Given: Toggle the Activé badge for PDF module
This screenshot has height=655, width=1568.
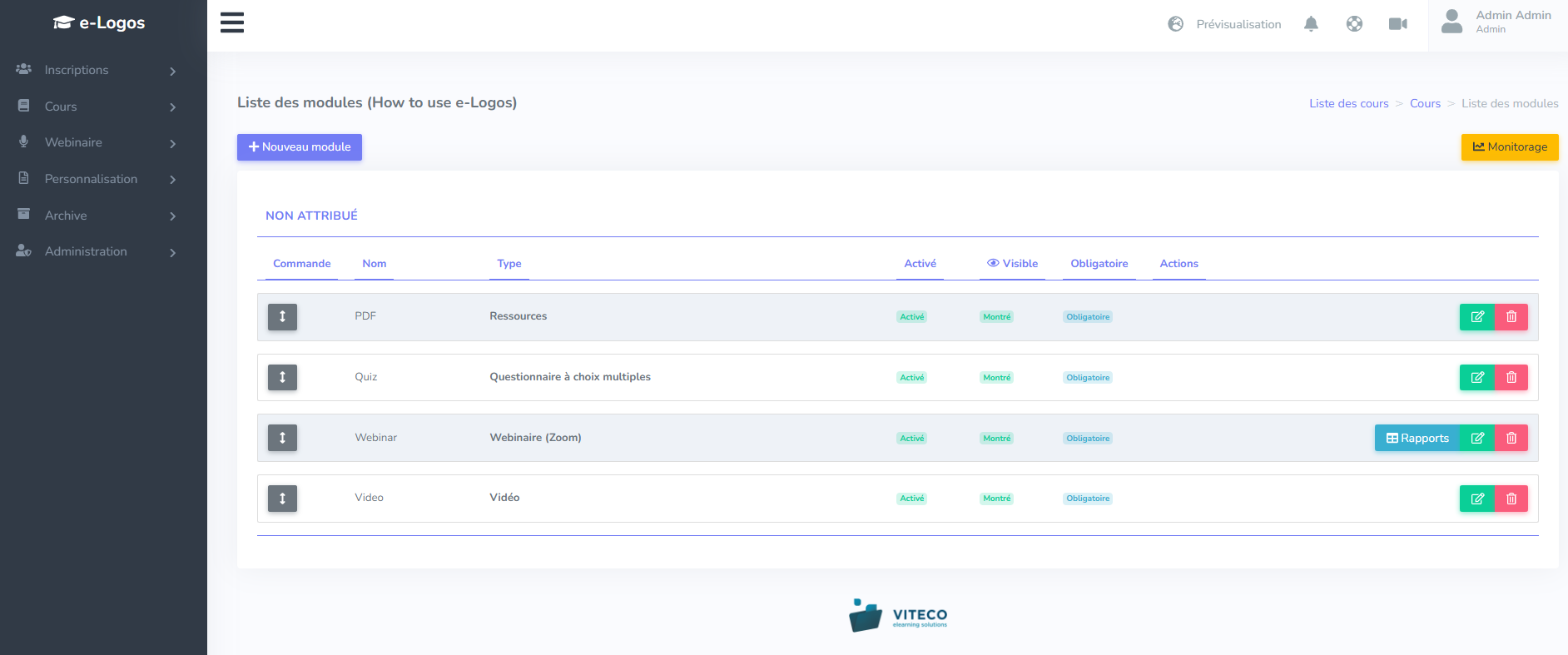Looking at the screenshot, I should (x=911, y=317).
